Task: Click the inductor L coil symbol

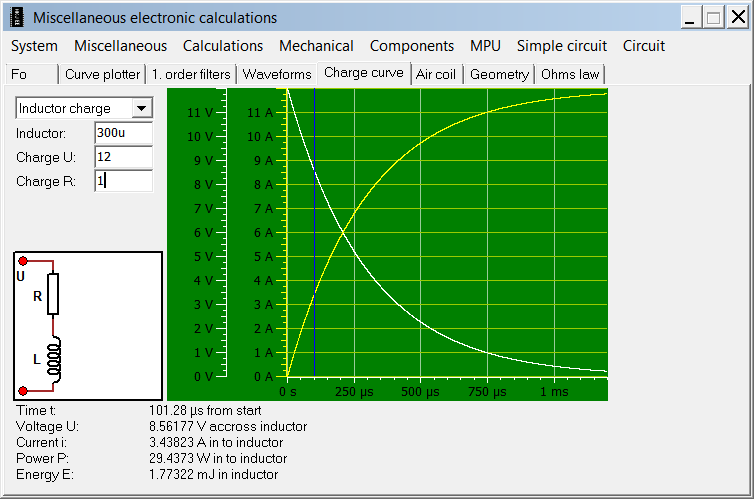Action: (x=55, y=358)
